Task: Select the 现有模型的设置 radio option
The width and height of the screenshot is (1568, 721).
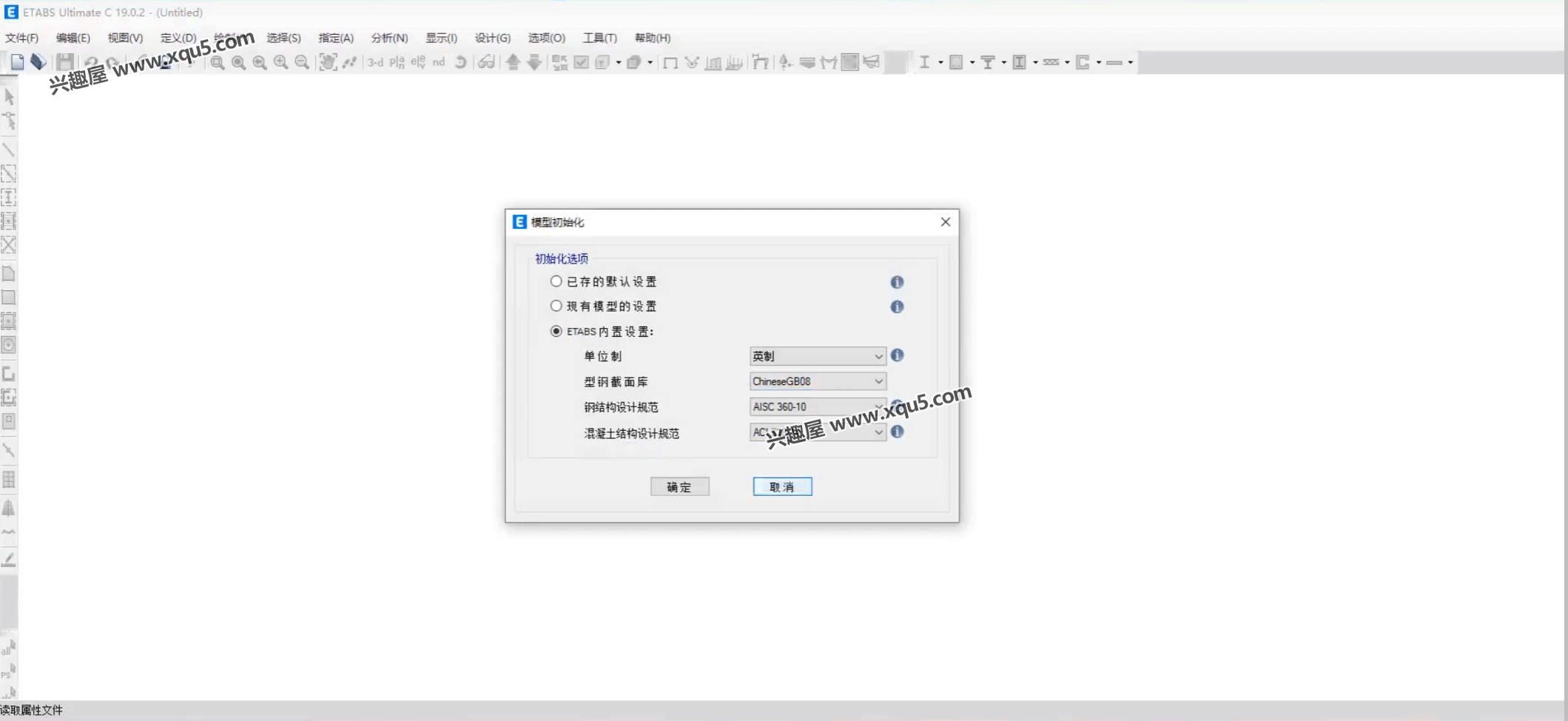Action: (556, 306)
